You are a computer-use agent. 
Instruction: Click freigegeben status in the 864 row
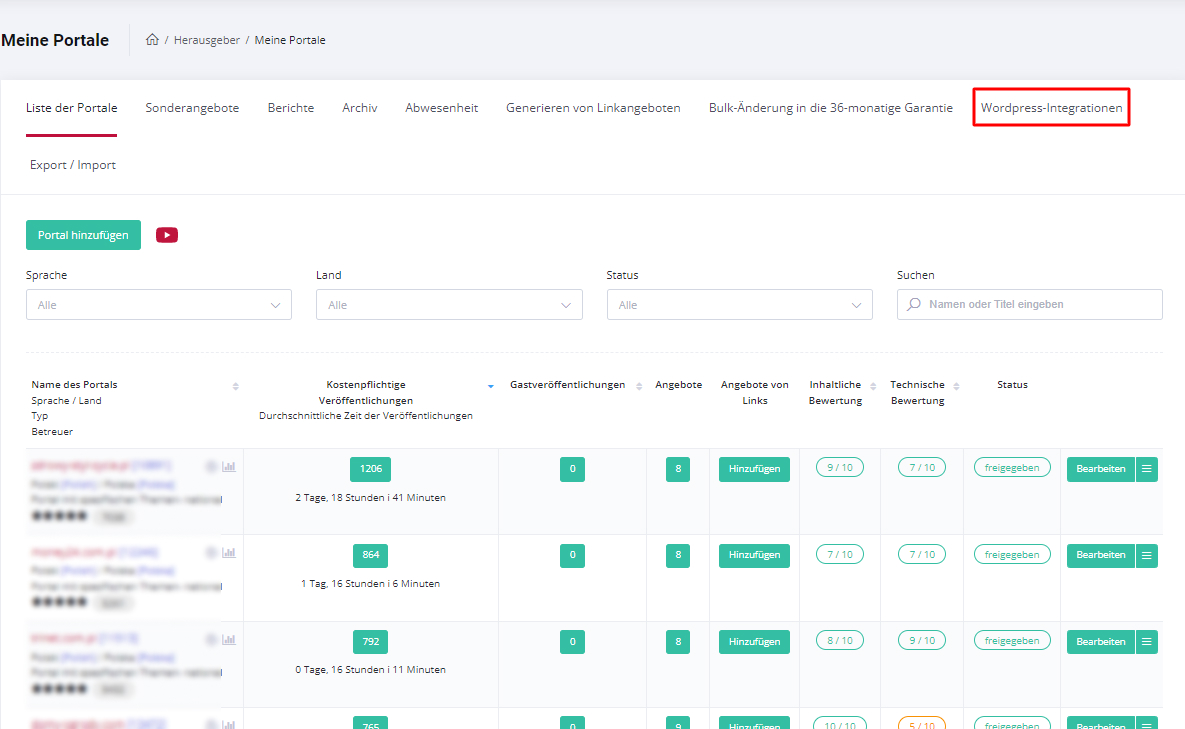tap(1012, 554)
